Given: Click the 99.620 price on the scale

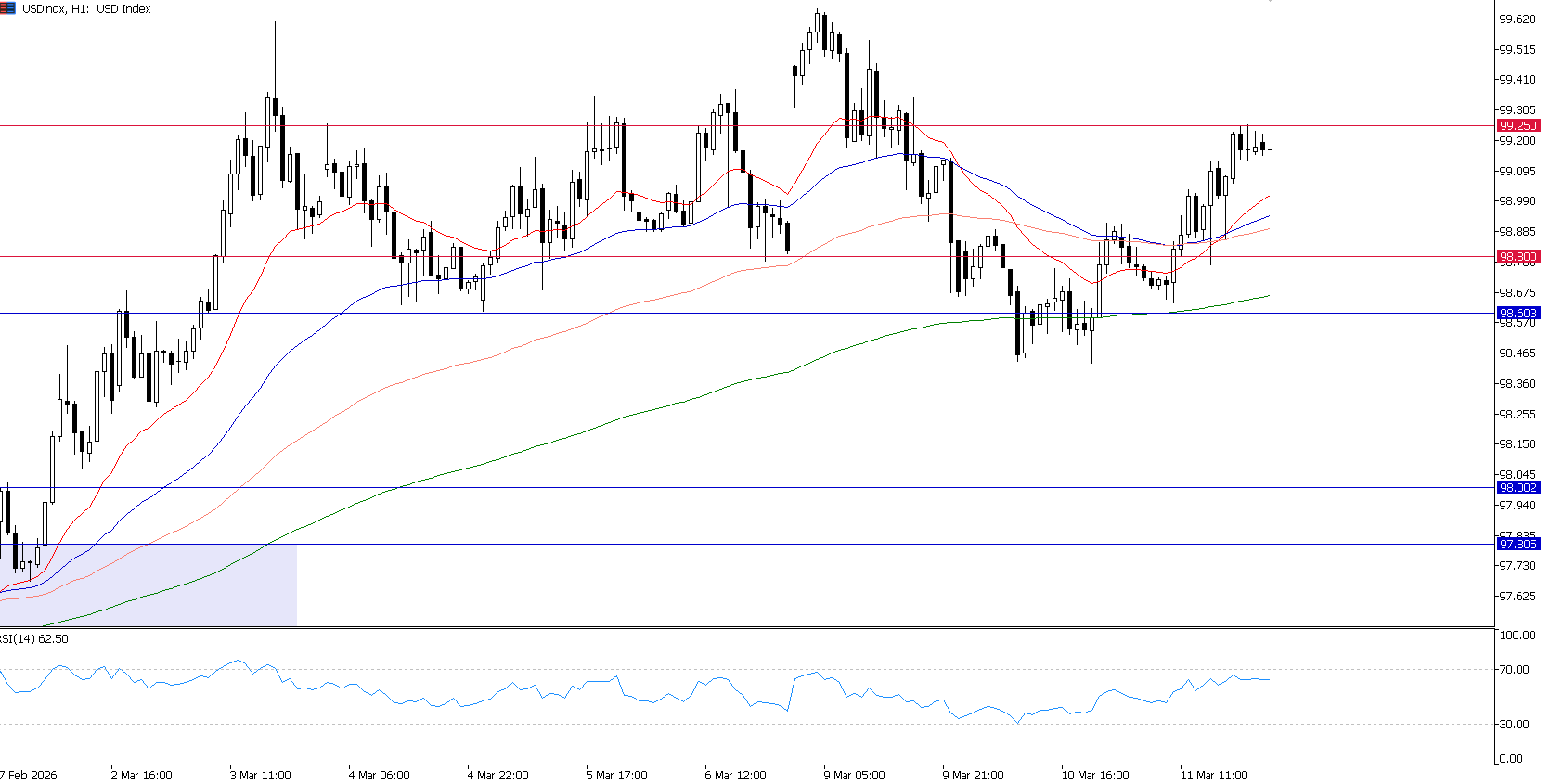Looking at the screenshot, I should point(1518,19).
